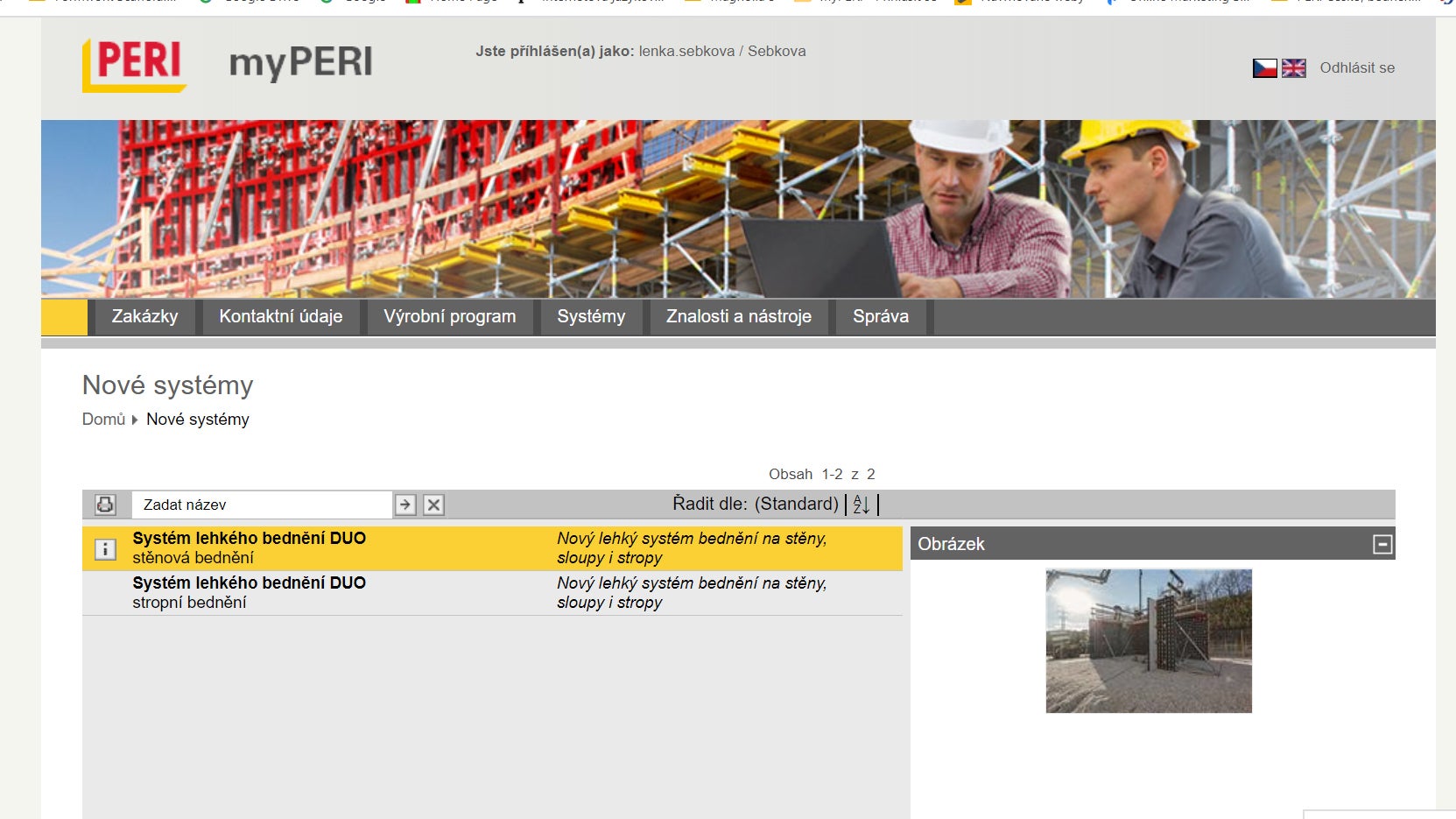Open the Znalosti a nástroje menu
The height and width of the screenshot is (819, 1456).
tap(738, 317)
